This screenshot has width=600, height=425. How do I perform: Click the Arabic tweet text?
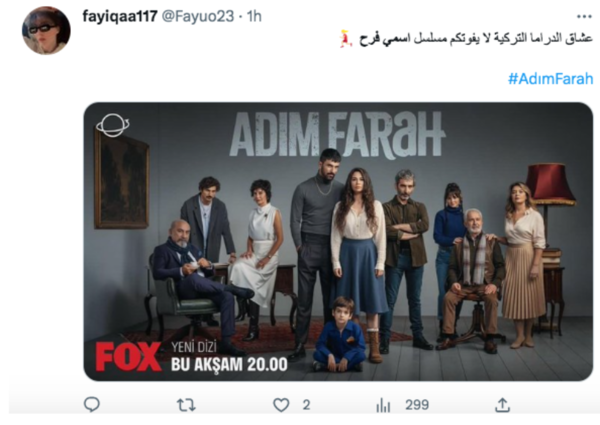pos(476,39)
